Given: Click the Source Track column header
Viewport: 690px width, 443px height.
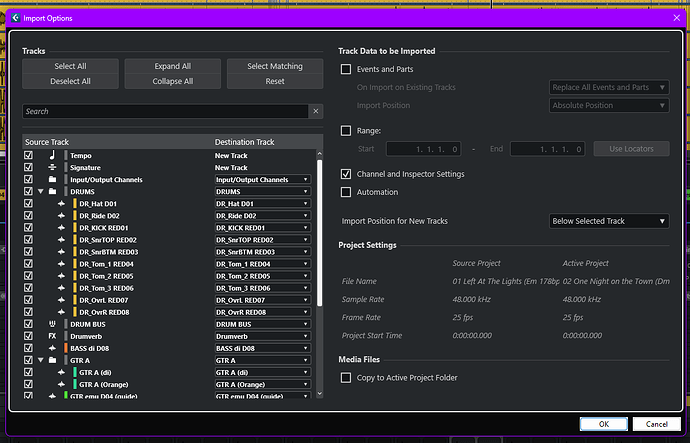Looking at the screenshot, I should (47, 142).
